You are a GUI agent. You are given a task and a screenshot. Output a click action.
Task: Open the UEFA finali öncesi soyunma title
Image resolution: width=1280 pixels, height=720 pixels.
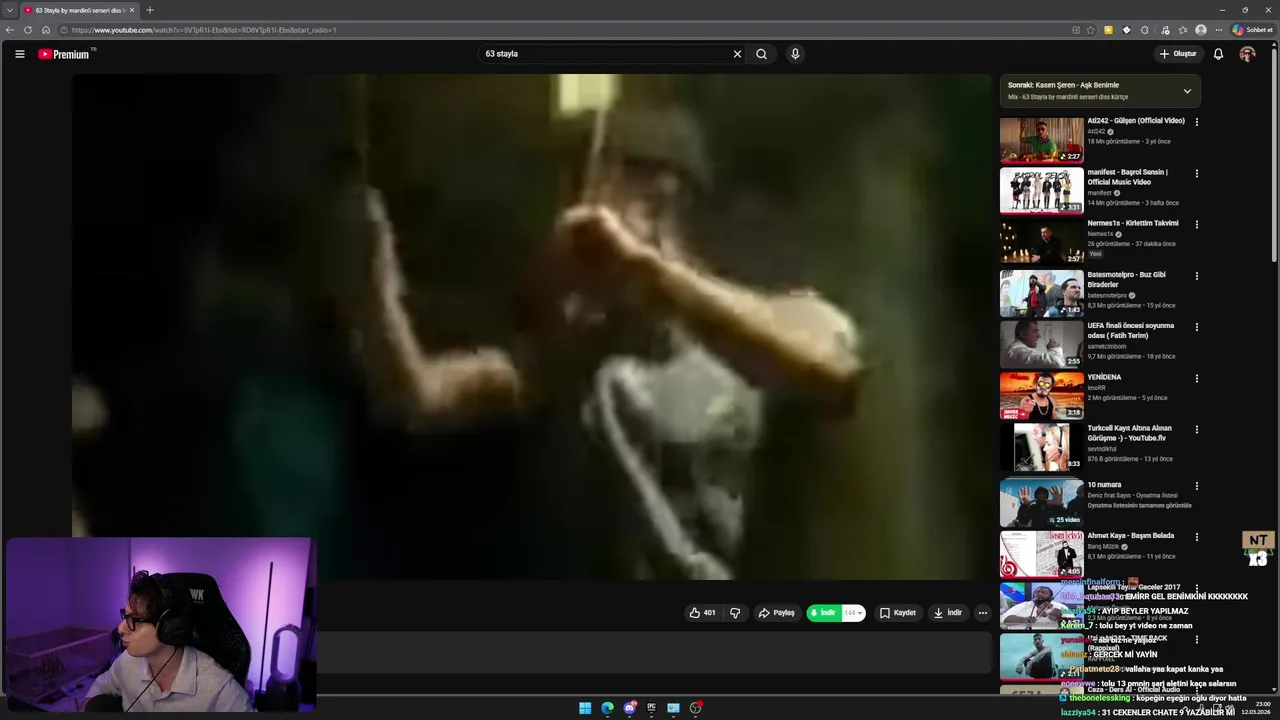pos(1131,330)
